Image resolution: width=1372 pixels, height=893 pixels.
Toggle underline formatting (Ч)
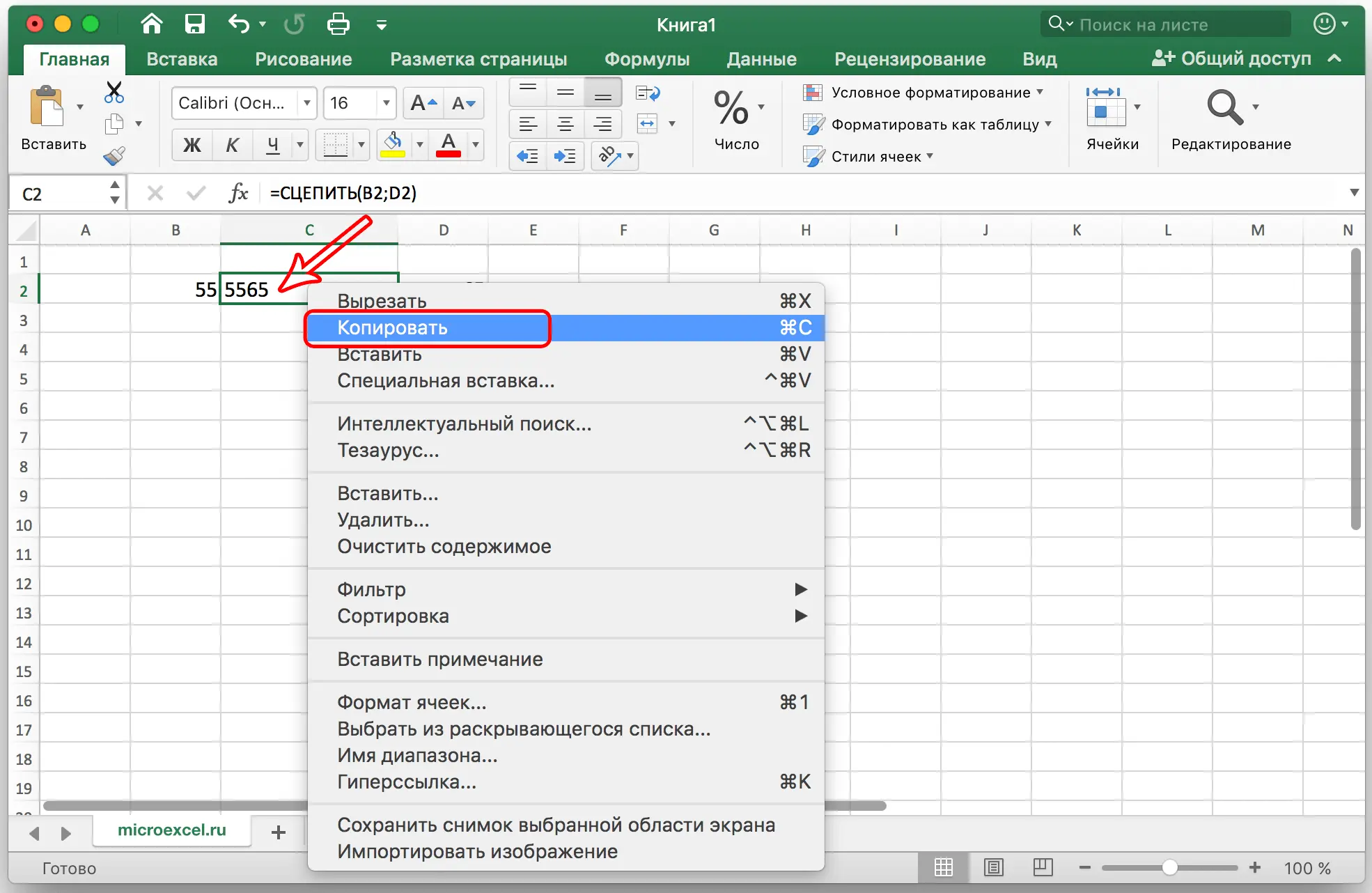[273, 145]
